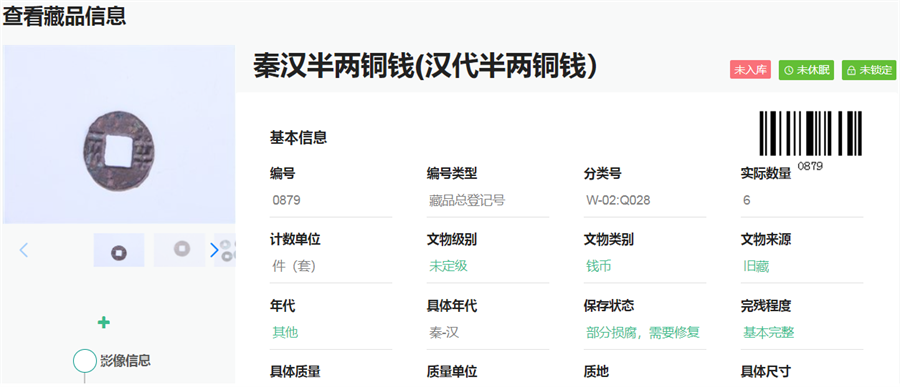Image resolution: width=900 pixels, height=387 pixels.
Task: Open the 文物类别 钱币 dropdown
Action: 645,266
